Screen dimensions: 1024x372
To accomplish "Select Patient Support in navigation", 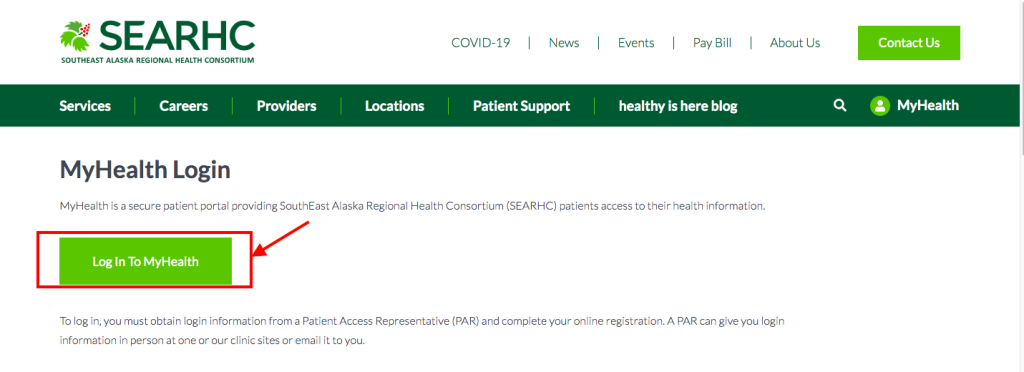I will click(x=521, y=106).
